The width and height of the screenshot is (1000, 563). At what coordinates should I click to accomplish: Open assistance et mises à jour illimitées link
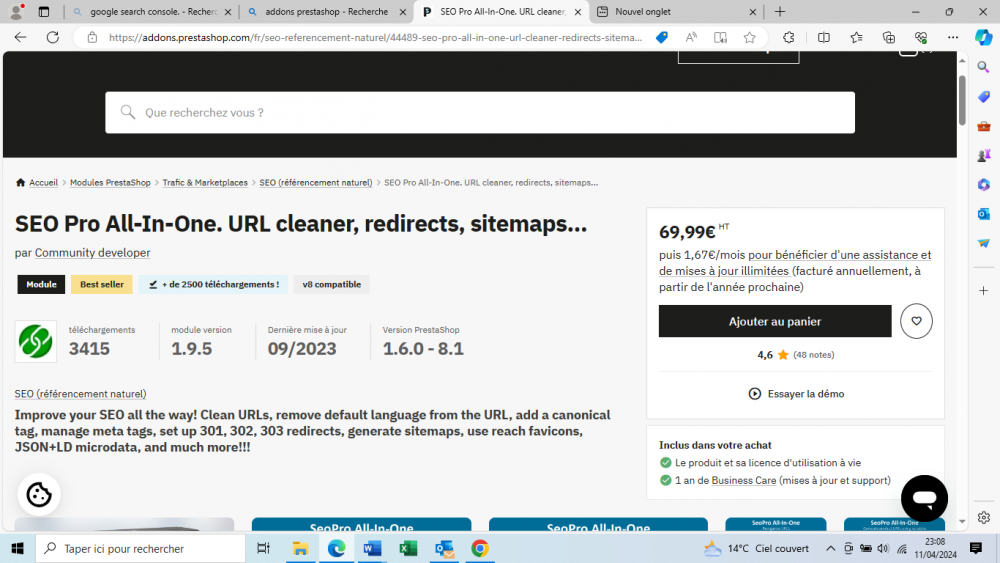pos(795,263)
